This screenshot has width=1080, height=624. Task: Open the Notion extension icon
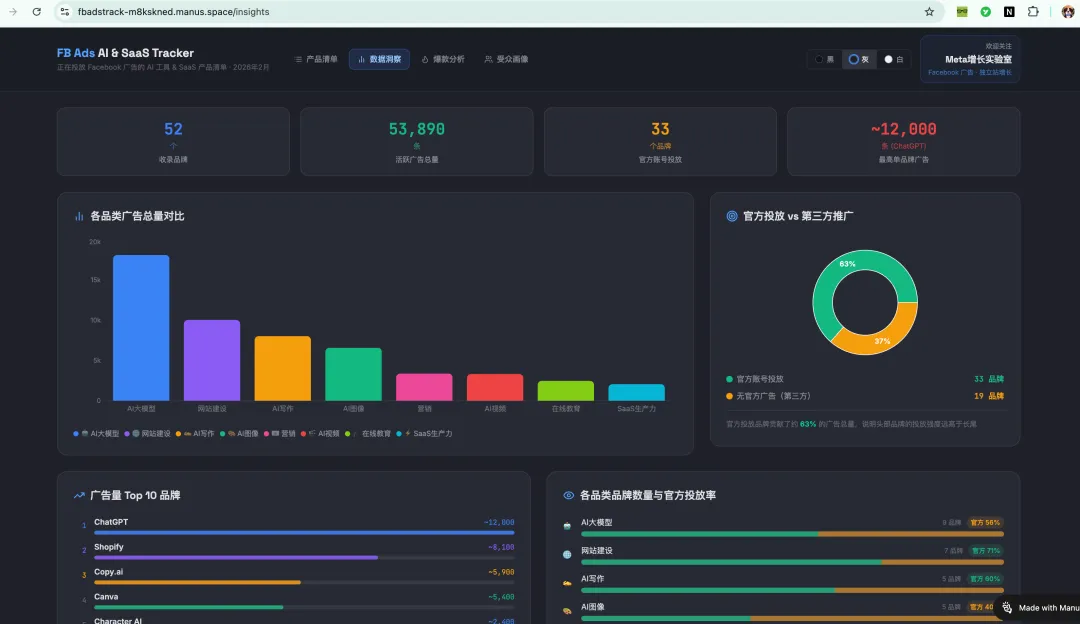1009,12
